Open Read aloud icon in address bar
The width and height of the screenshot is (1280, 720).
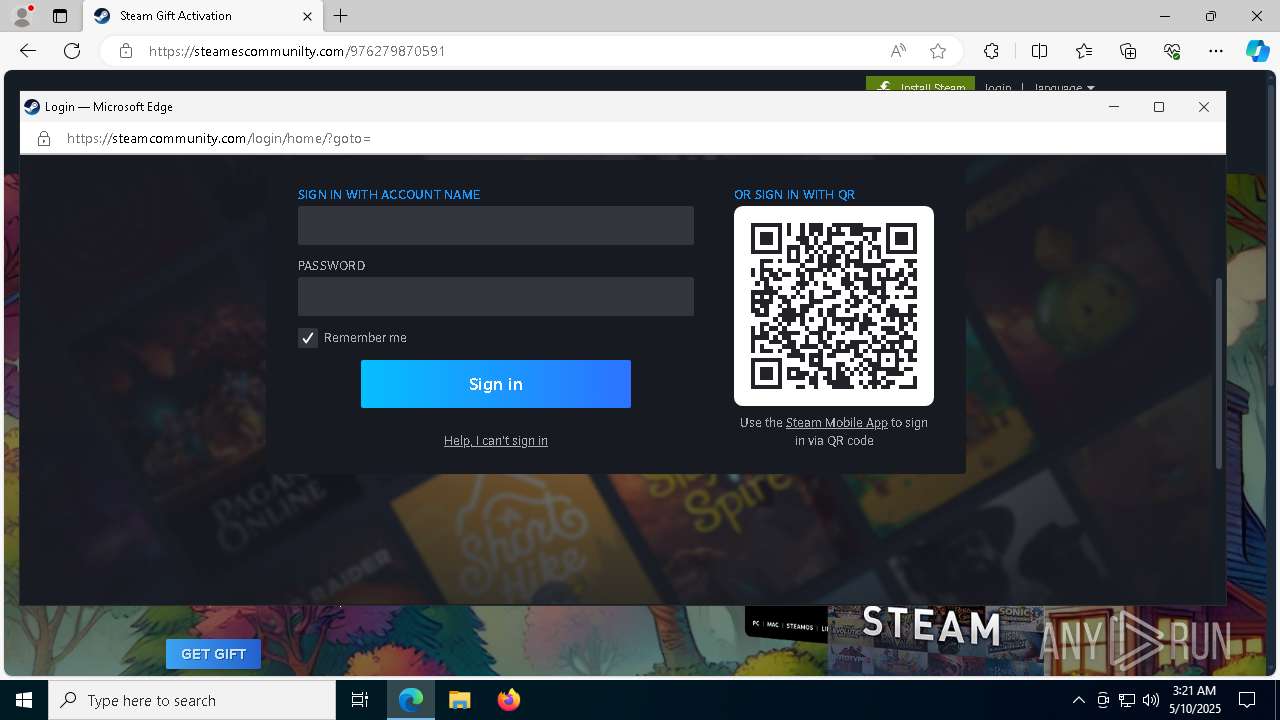[898, 51]
